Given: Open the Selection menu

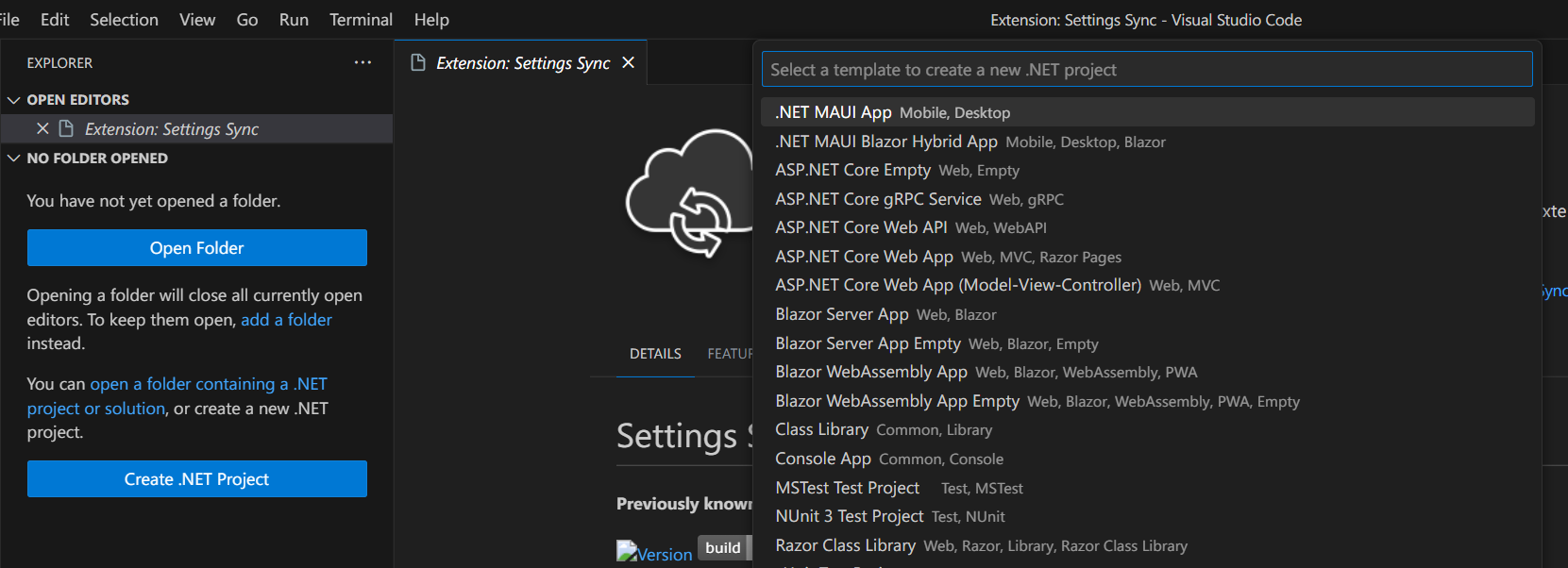Looking at the screenshot, I should pyautogui.click(x=124, y=20).
